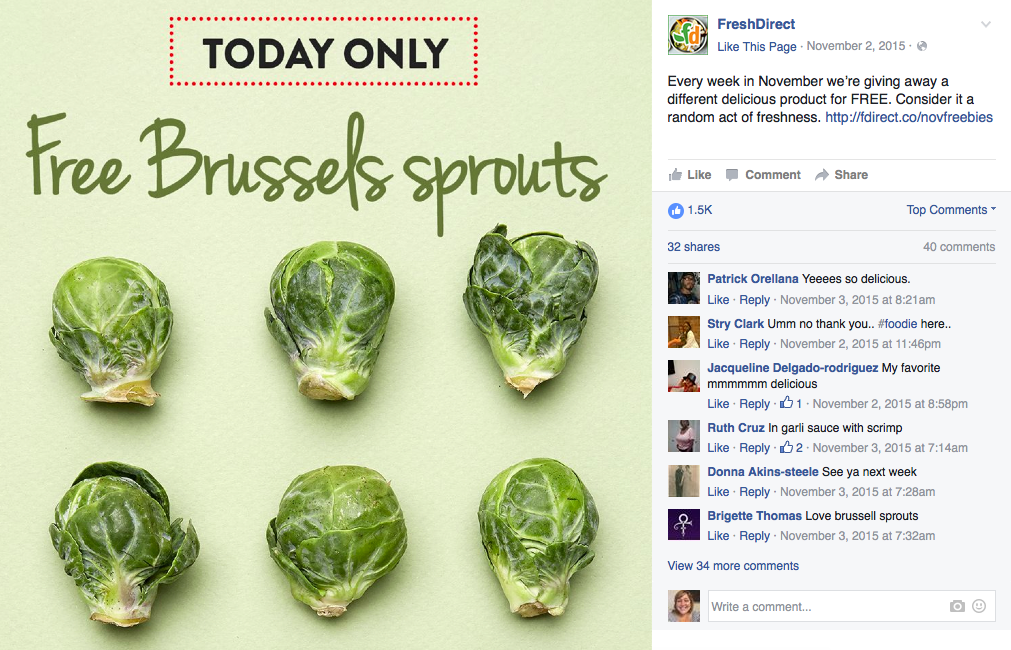Click the globe public audience icon
1011x650 pixels.
[922, 47]
